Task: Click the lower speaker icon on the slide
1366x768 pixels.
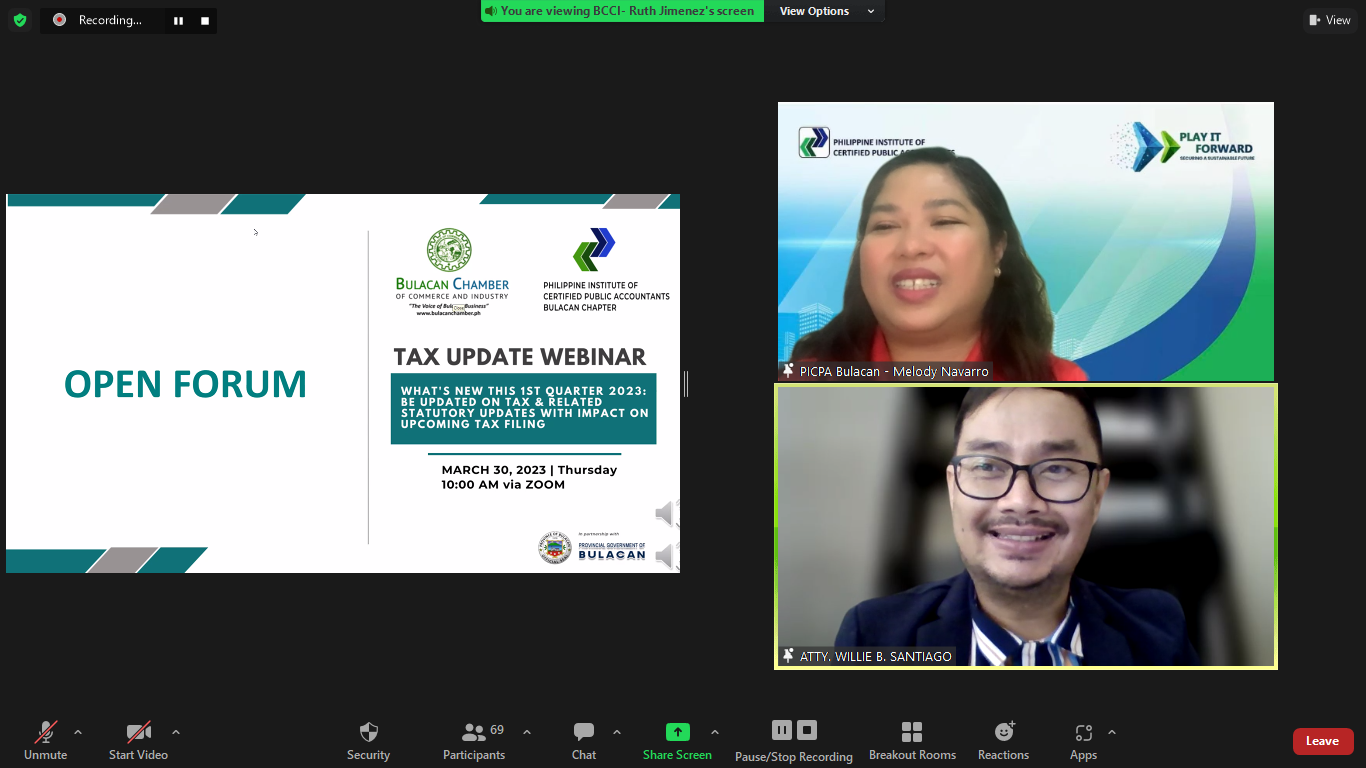Action: (x=667, y=556)
